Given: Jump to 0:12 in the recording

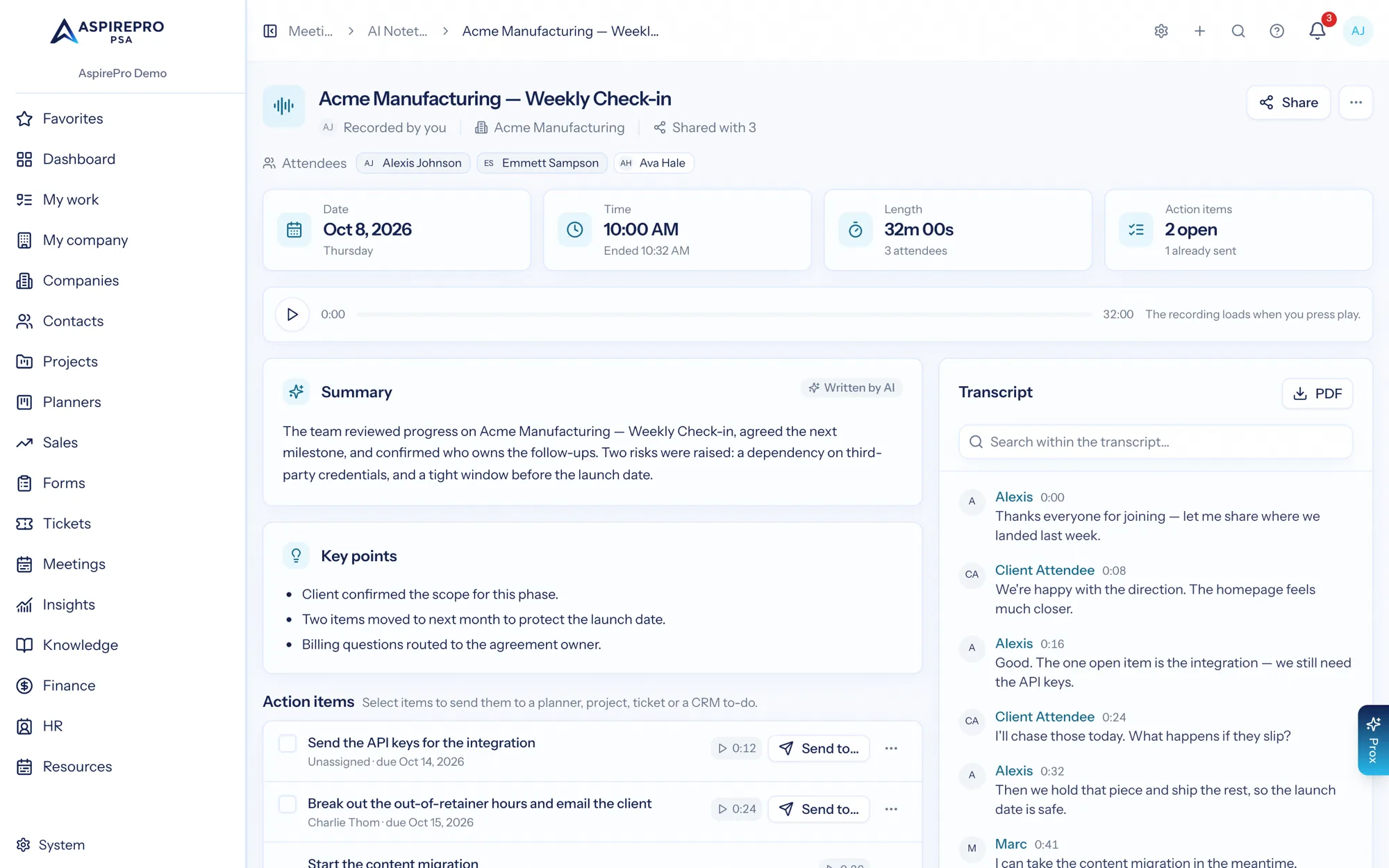Looking at the screenshot, I should pyautogui.click(x=736, y=749).
